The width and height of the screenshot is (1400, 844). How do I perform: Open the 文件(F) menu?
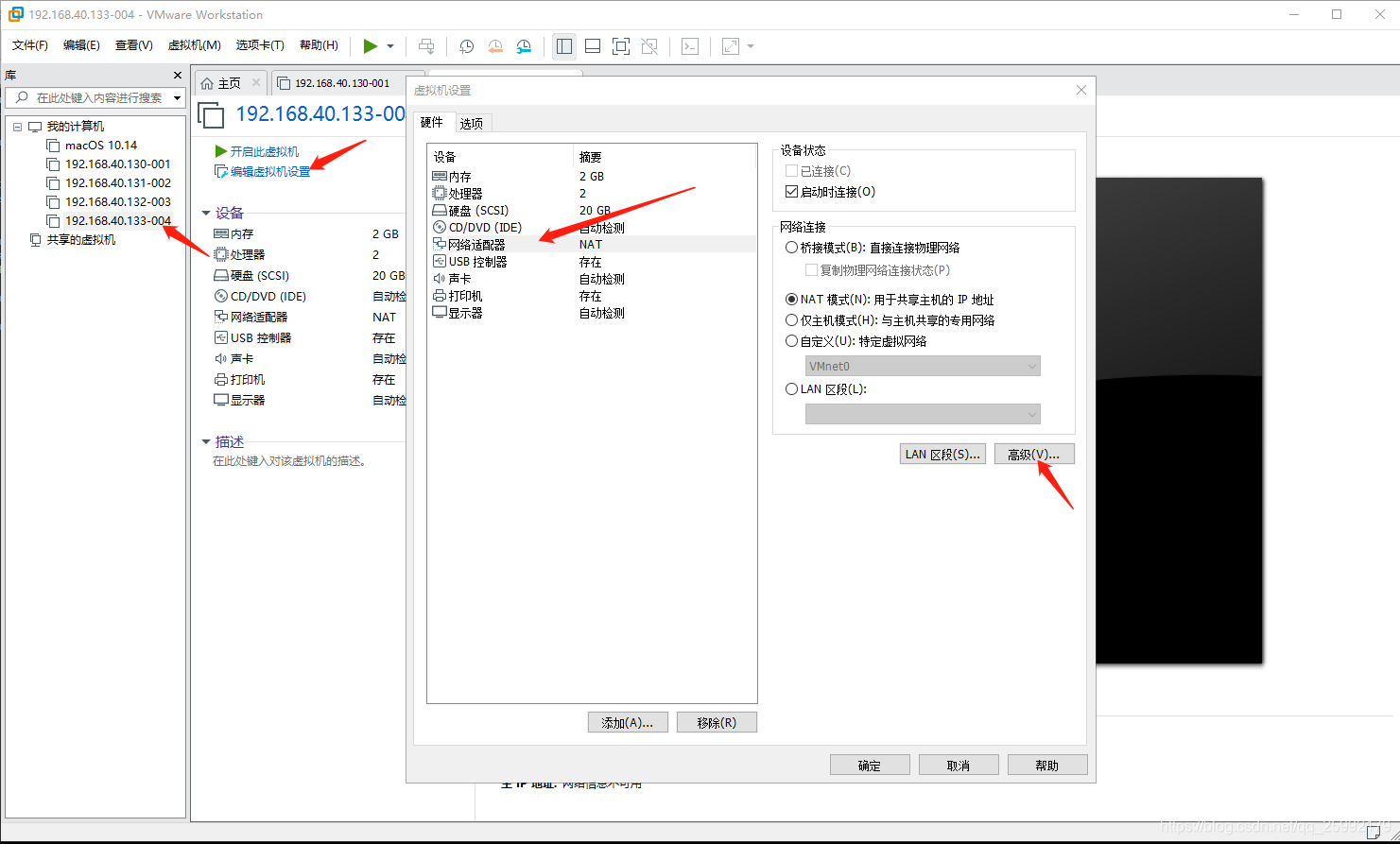30,45
